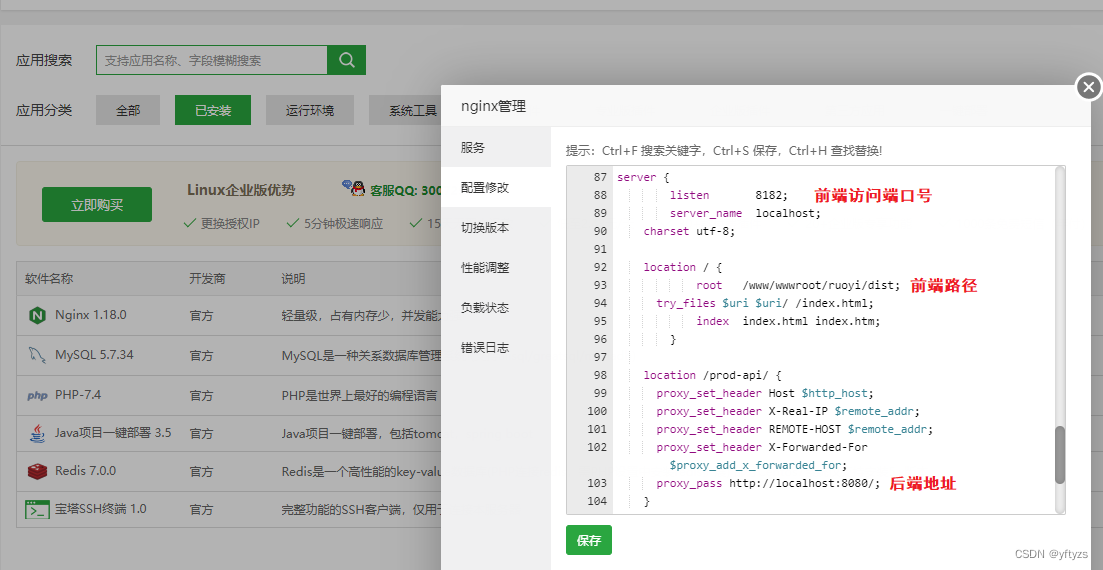This screenshot has height=570, width=1103.
Task: Click the root /www/wwwroot/ruoyi/dist line
Action: click(798, 285)
